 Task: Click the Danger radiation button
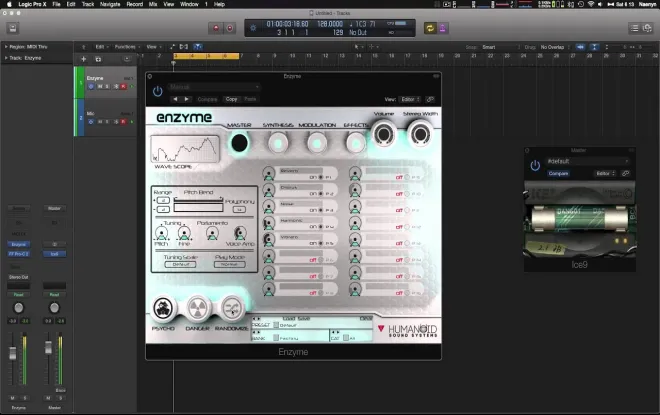point(197,309)
